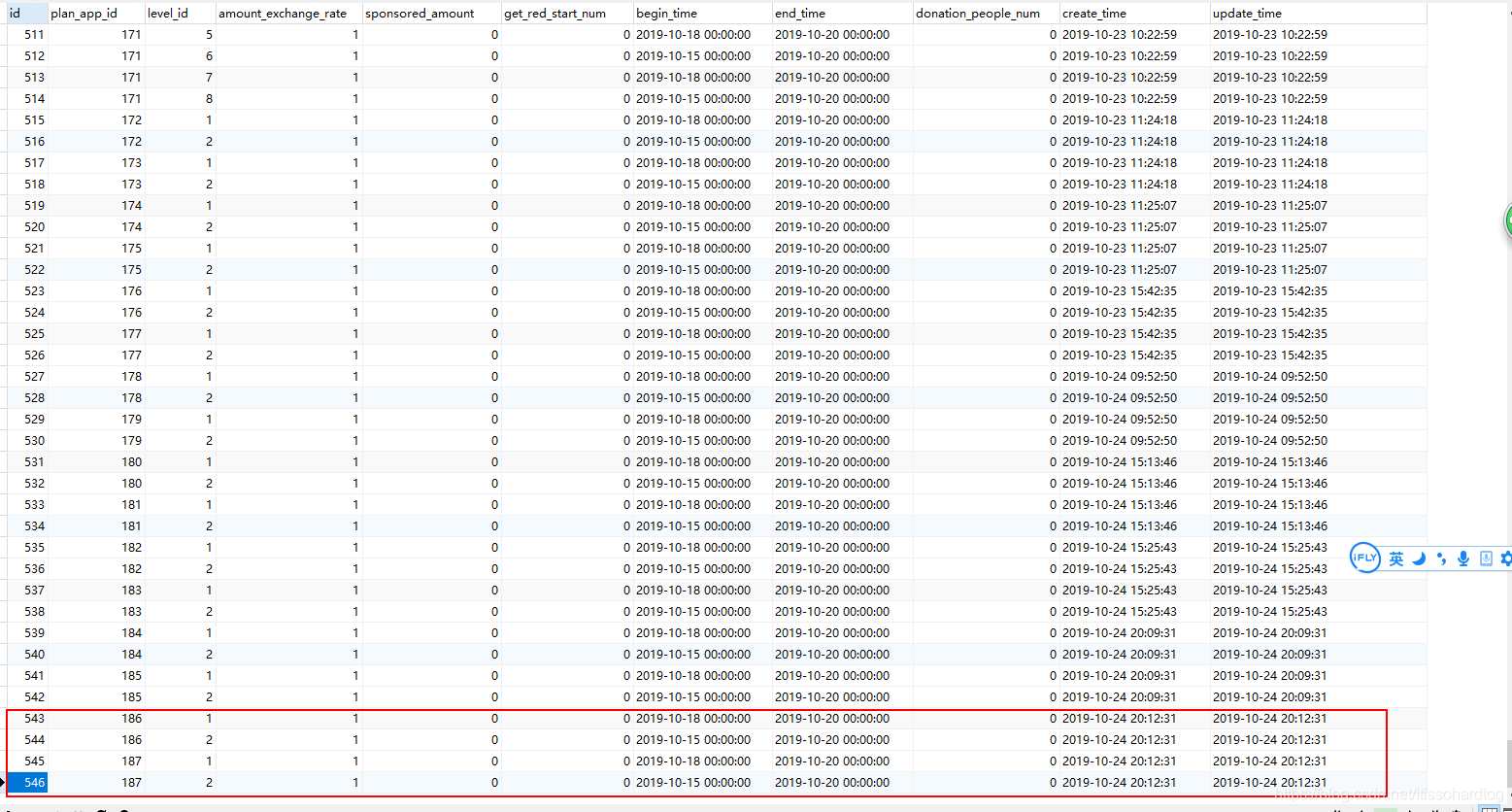Click begin_time cell in row 516

[702, 142]
